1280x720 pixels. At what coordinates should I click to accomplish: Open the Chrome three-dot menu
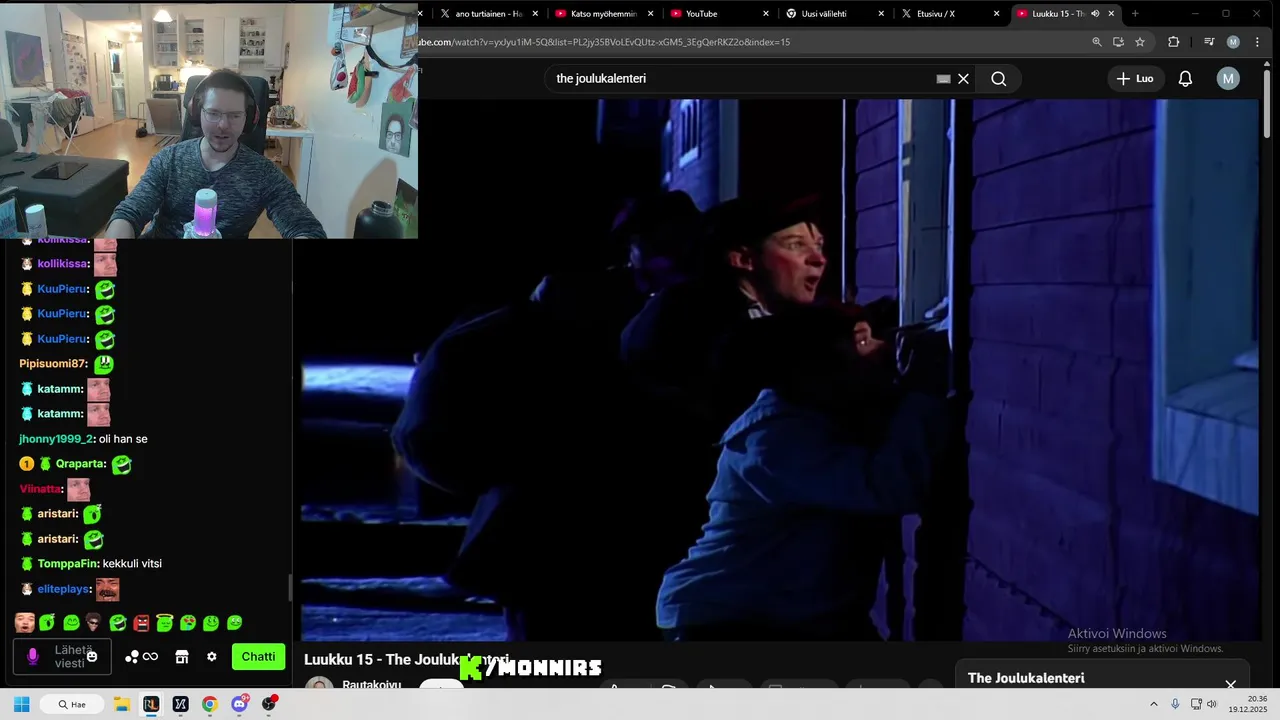pyautogui.click(x=1257, y=42)
